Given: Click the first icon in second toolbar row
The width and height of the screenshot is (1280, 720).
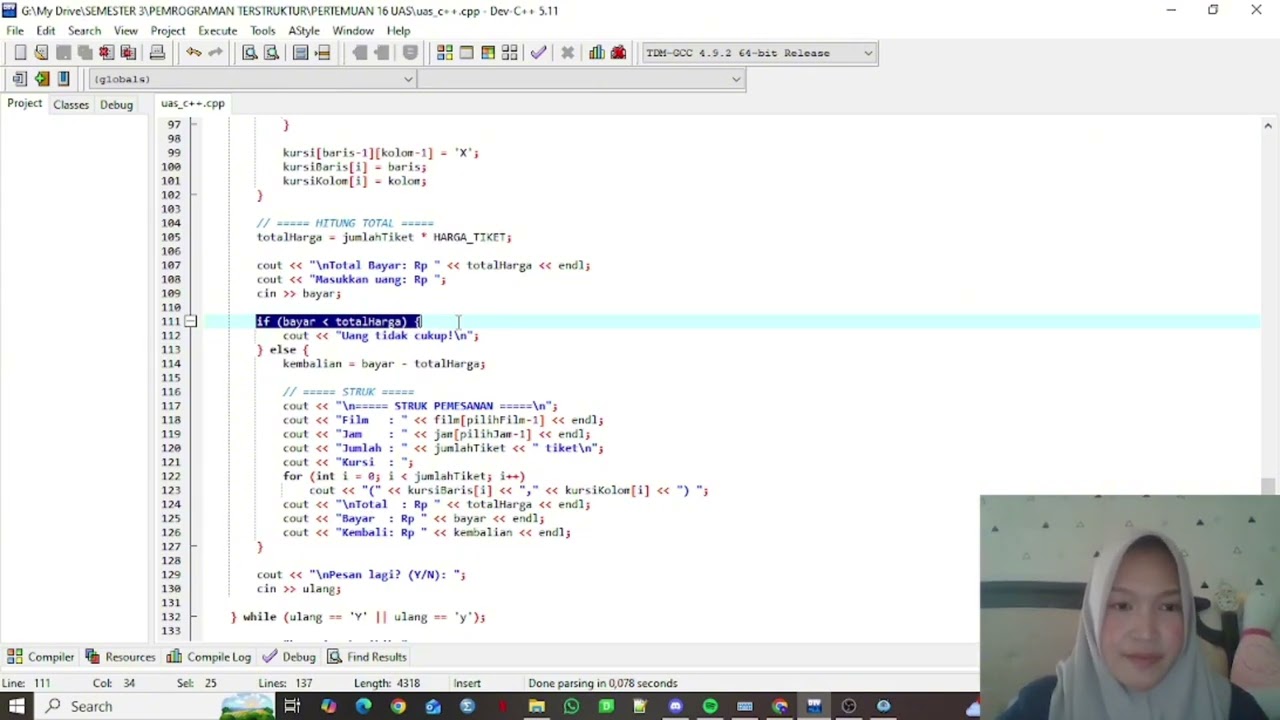Looking at the screenshot, I should tap(20, 79).
